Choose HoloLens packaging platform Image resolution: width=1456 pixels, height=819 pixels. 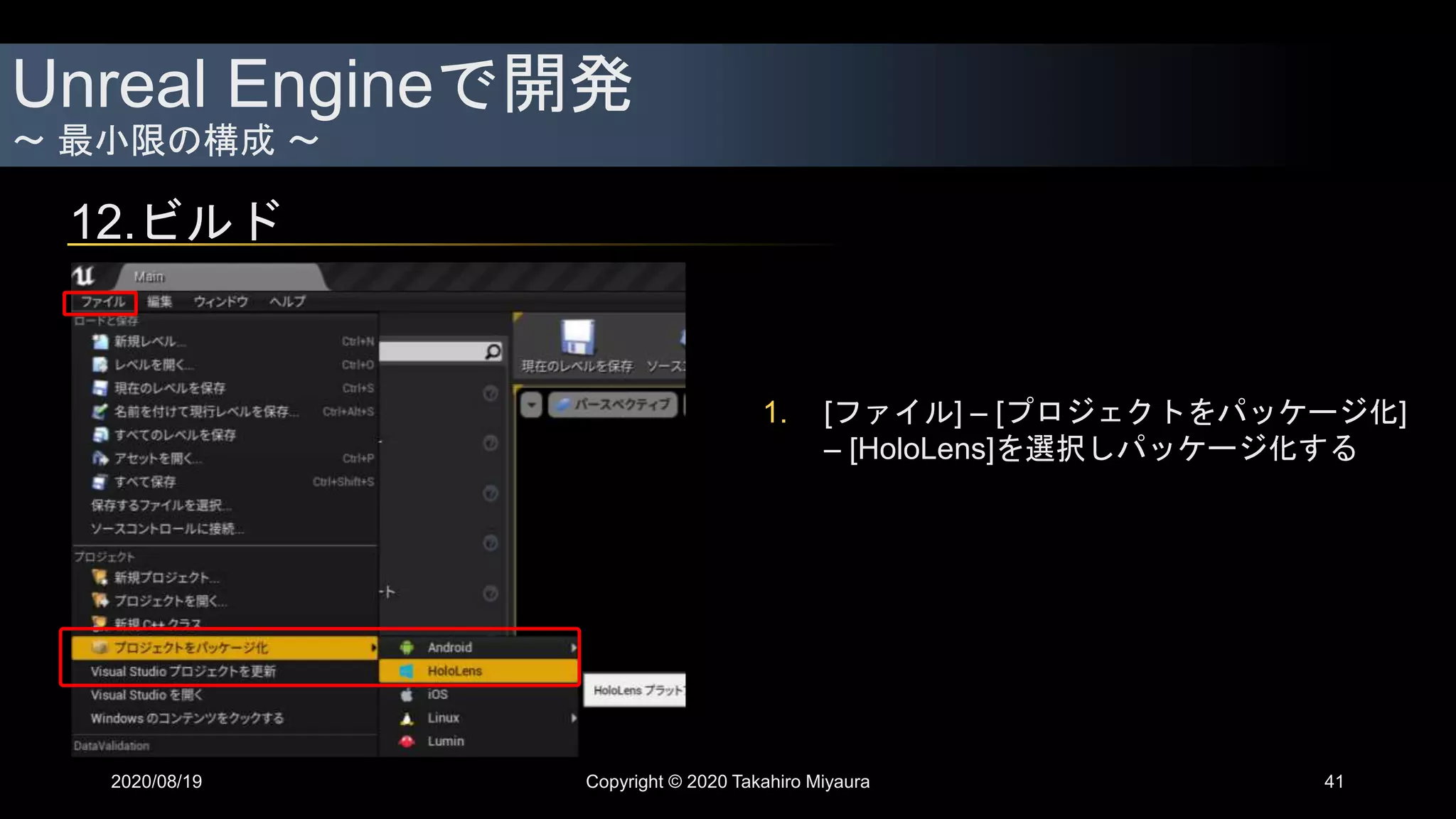pos(478,671)
